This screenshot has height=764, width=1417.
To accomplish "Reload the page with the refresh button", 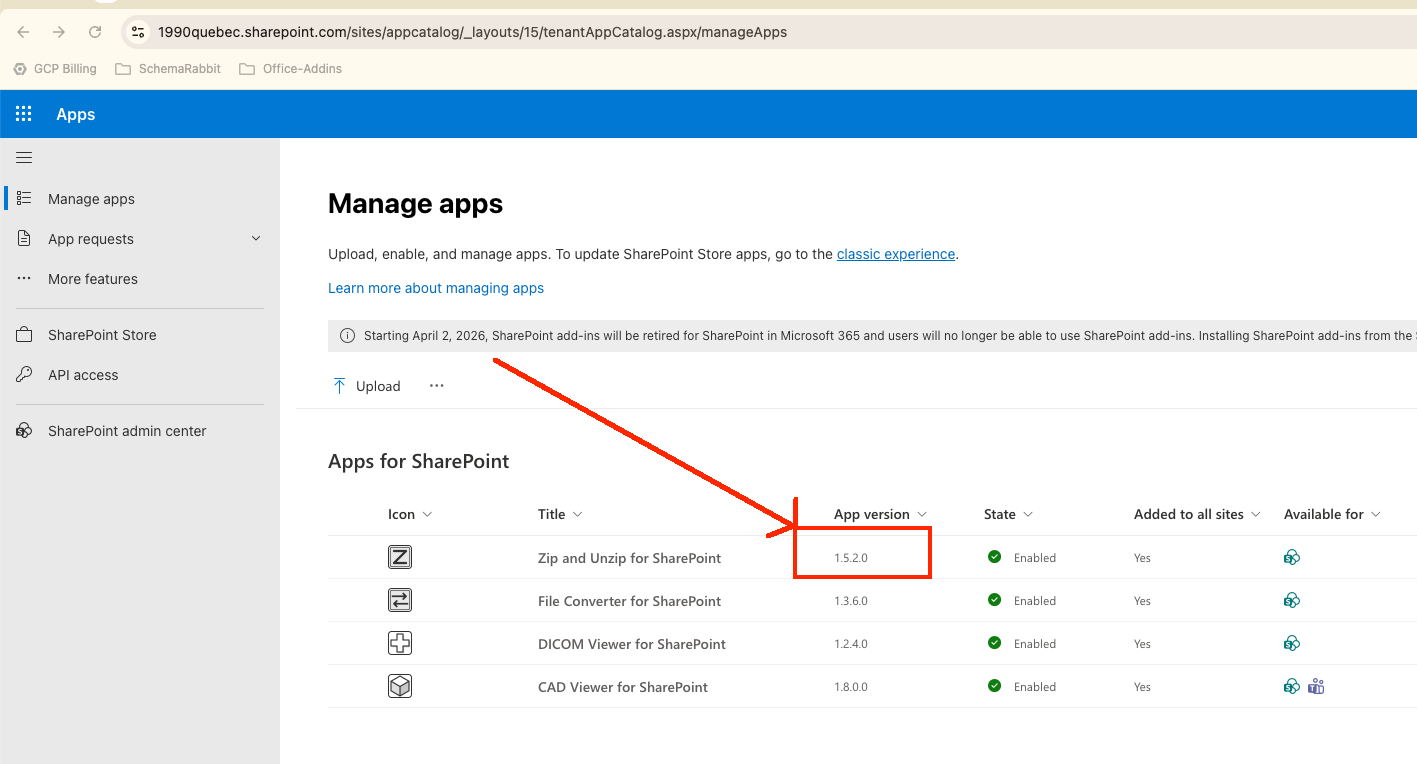I will coord(95,32).
